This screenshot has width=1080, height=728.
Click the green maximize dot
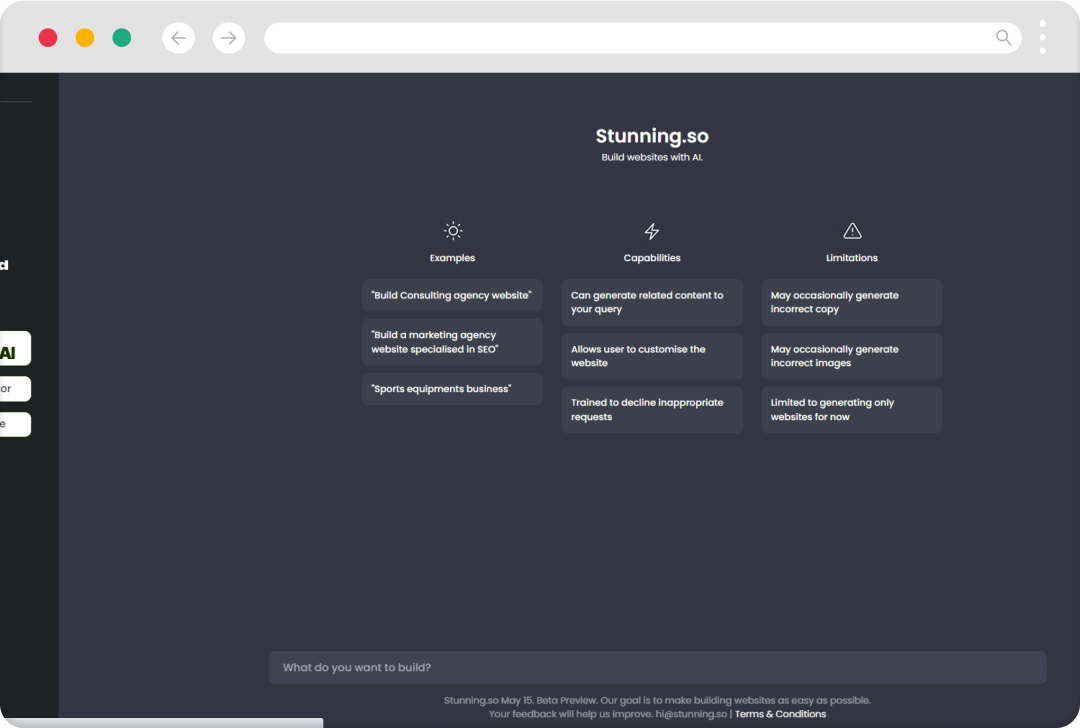pos(122,38)
